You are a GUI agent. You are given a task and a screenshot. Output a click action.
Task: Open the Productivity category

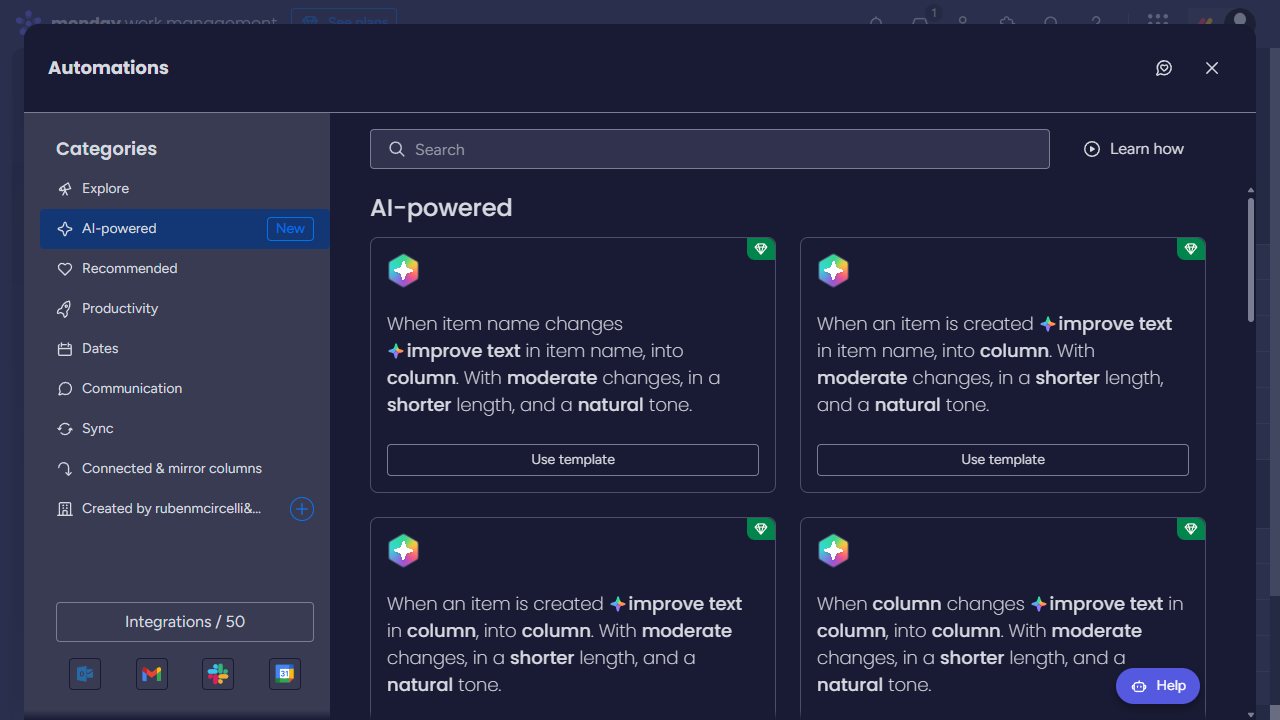[120, 309]
